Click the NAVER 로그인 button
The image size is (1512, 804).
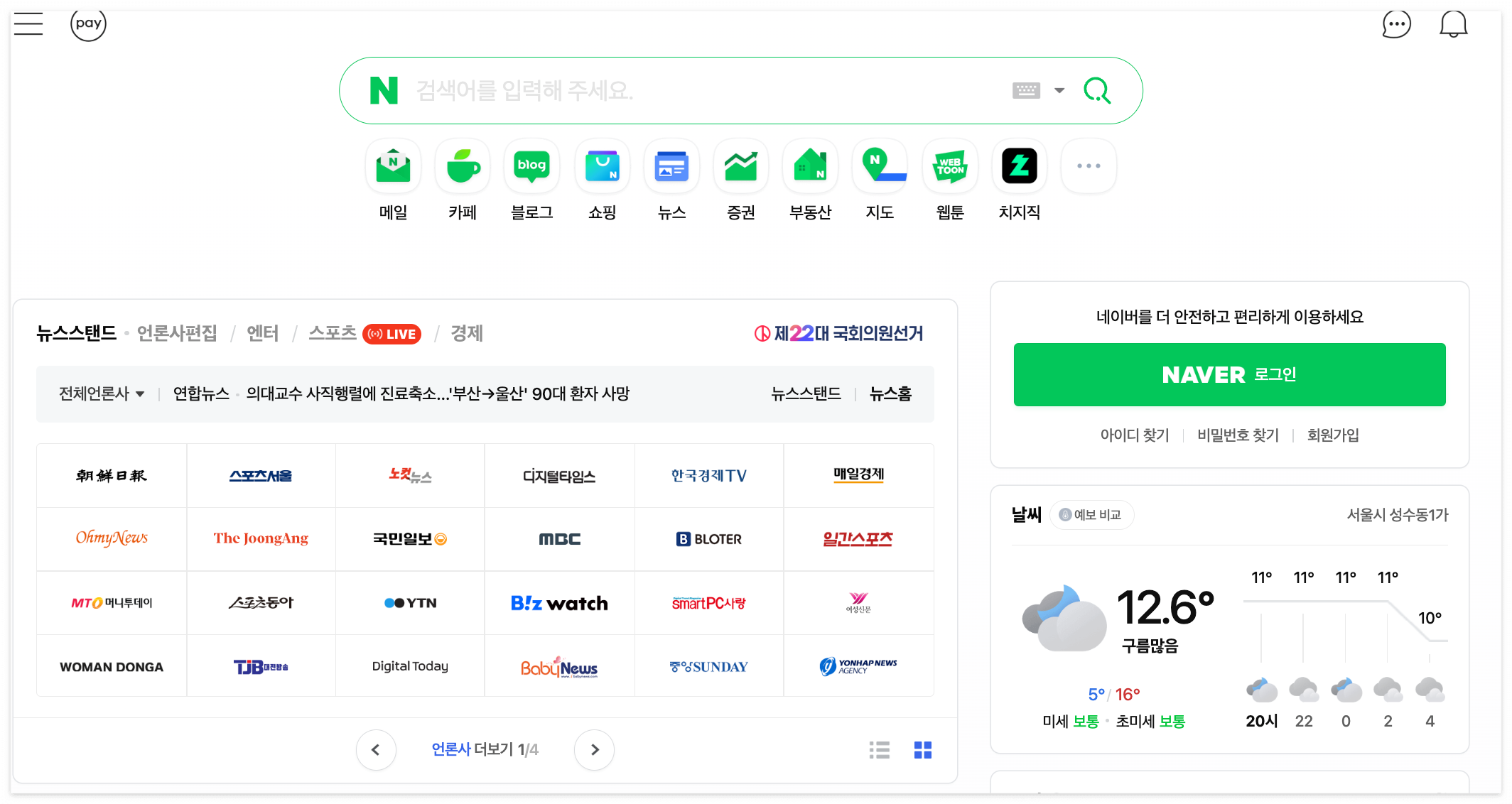tap(1229, 374)
